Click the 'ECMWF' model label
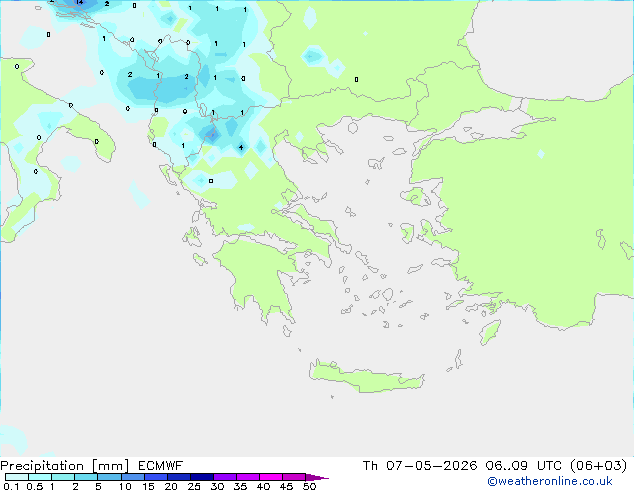 [161, 466]
